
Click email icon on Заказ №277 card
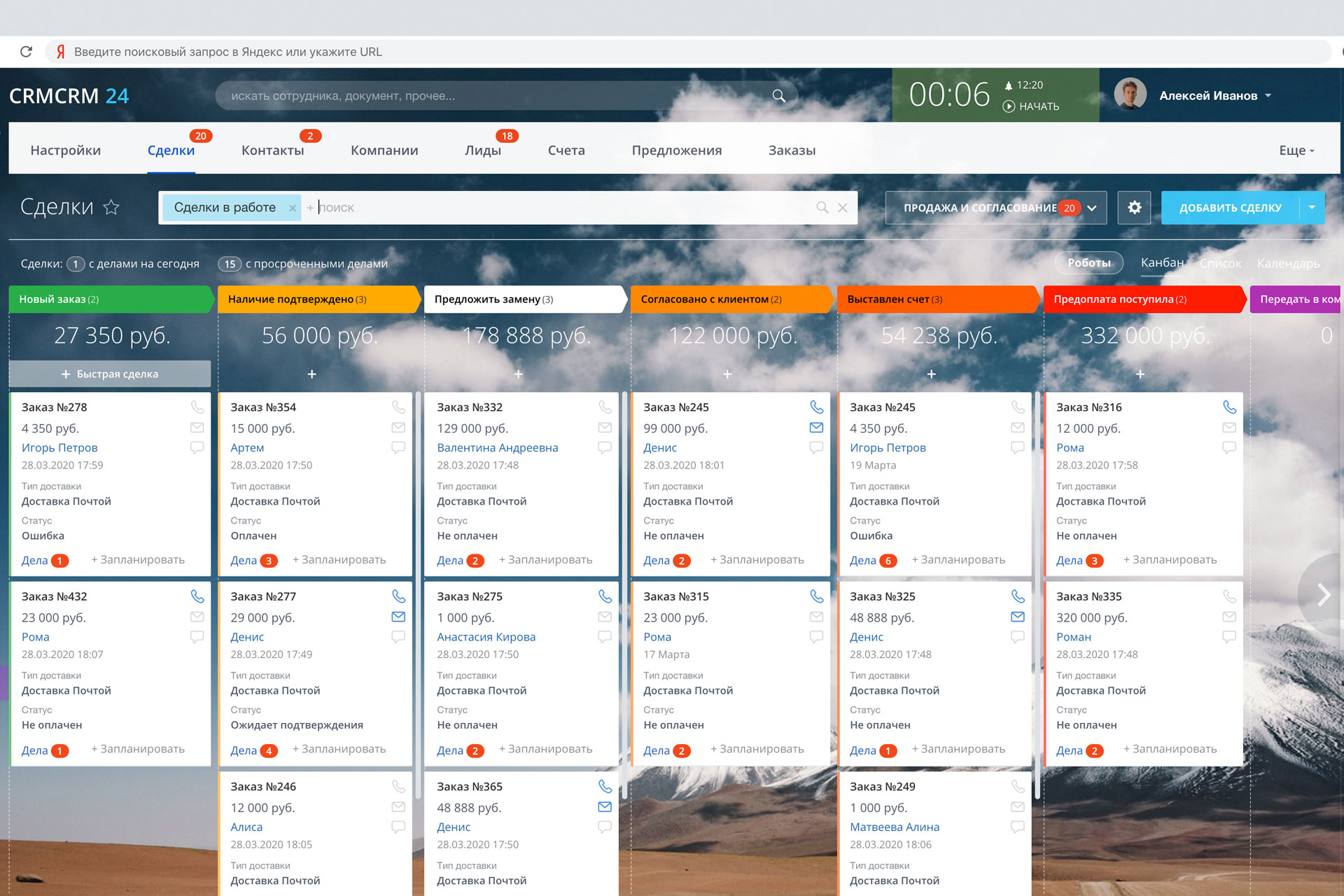pos(398,617)
